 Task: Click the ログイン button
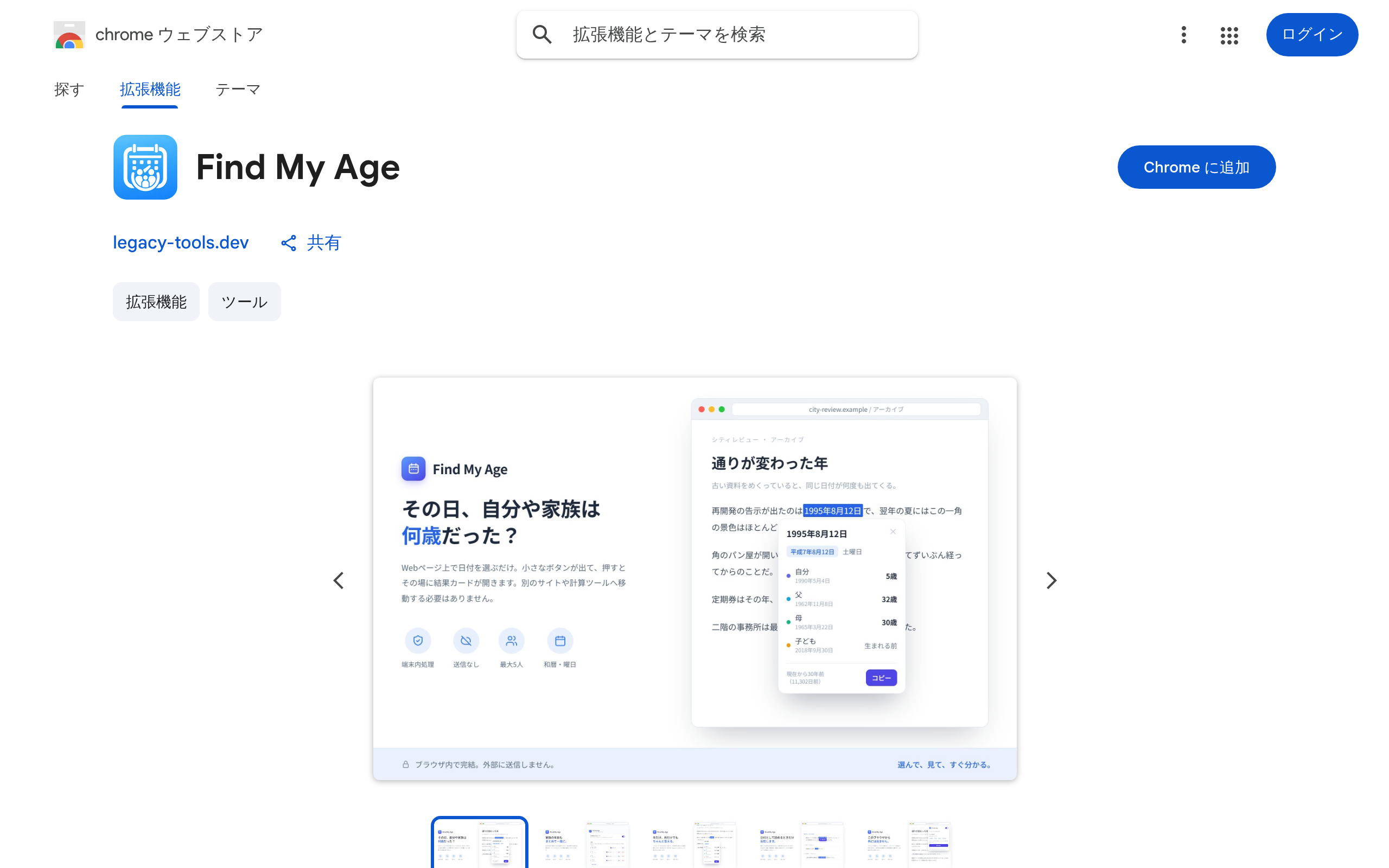(x=1311, y=34)
